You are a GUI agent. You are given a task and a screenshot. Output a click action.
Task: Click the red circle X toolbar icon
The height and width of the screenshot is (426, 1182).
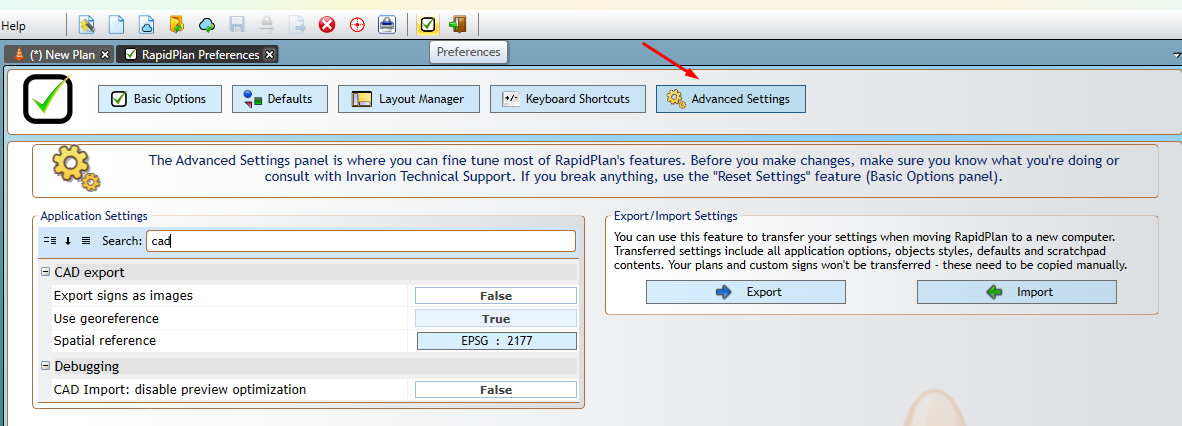click(326, 25)
